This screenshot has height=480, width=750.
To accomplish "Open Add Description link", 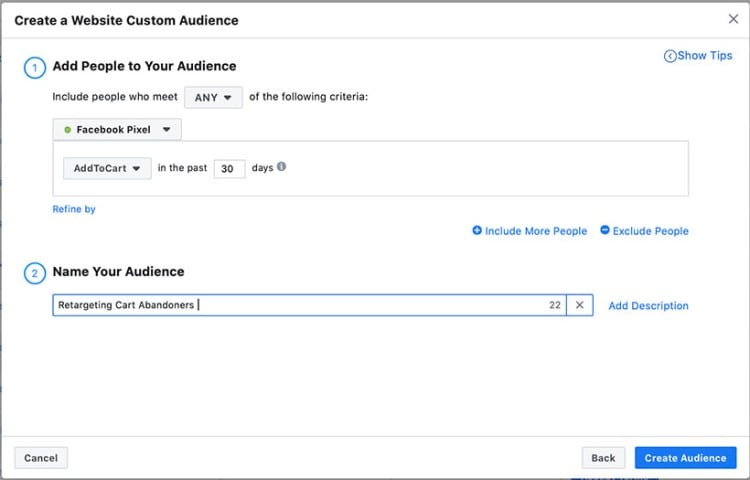I will pyautogui.click(x=648, y=306).
